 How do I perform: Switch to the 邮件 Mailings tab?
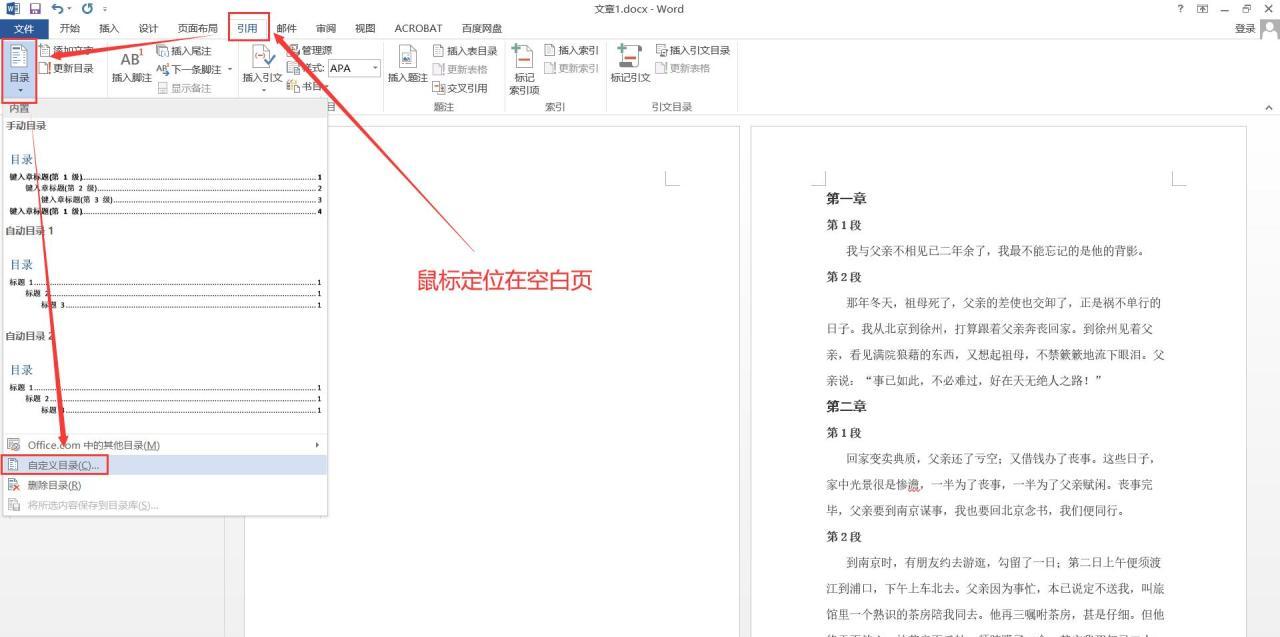coord(287,29)
